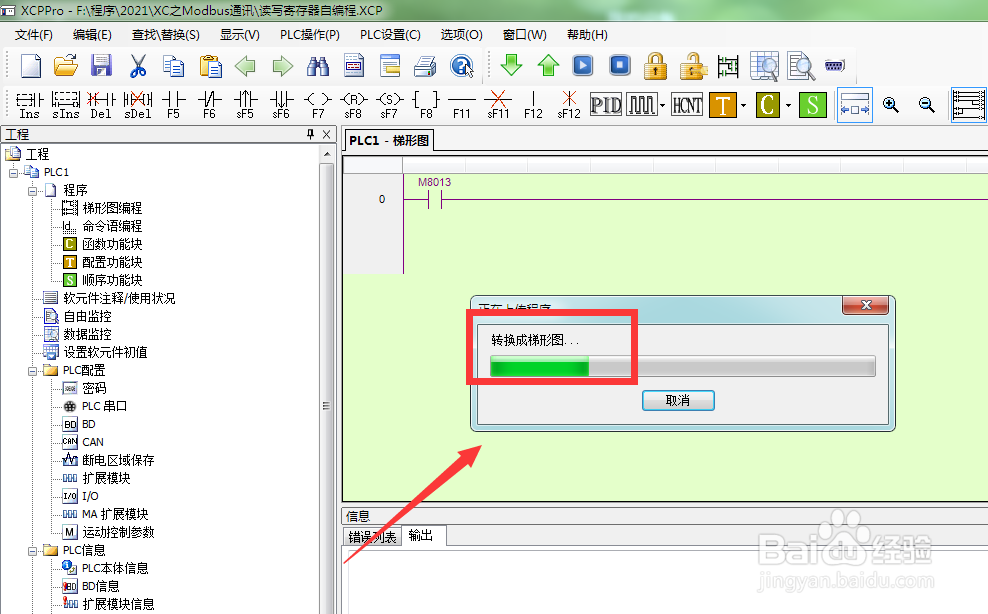Open the PLC设置(C) menu
The image size is (988, 614).
click(390, 35)
